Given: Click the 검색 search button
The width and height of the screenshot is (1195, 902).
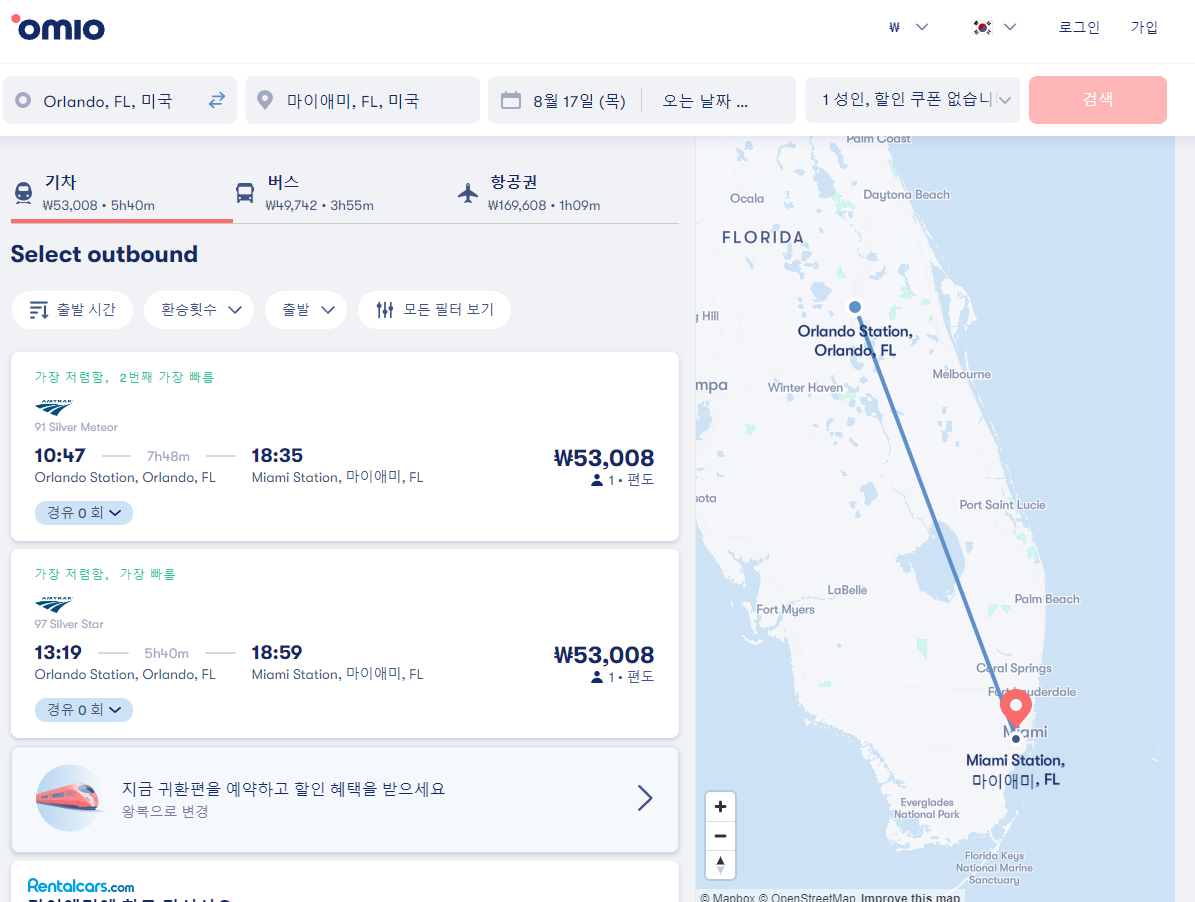Looking at the screenshot, I should 1097,100.
